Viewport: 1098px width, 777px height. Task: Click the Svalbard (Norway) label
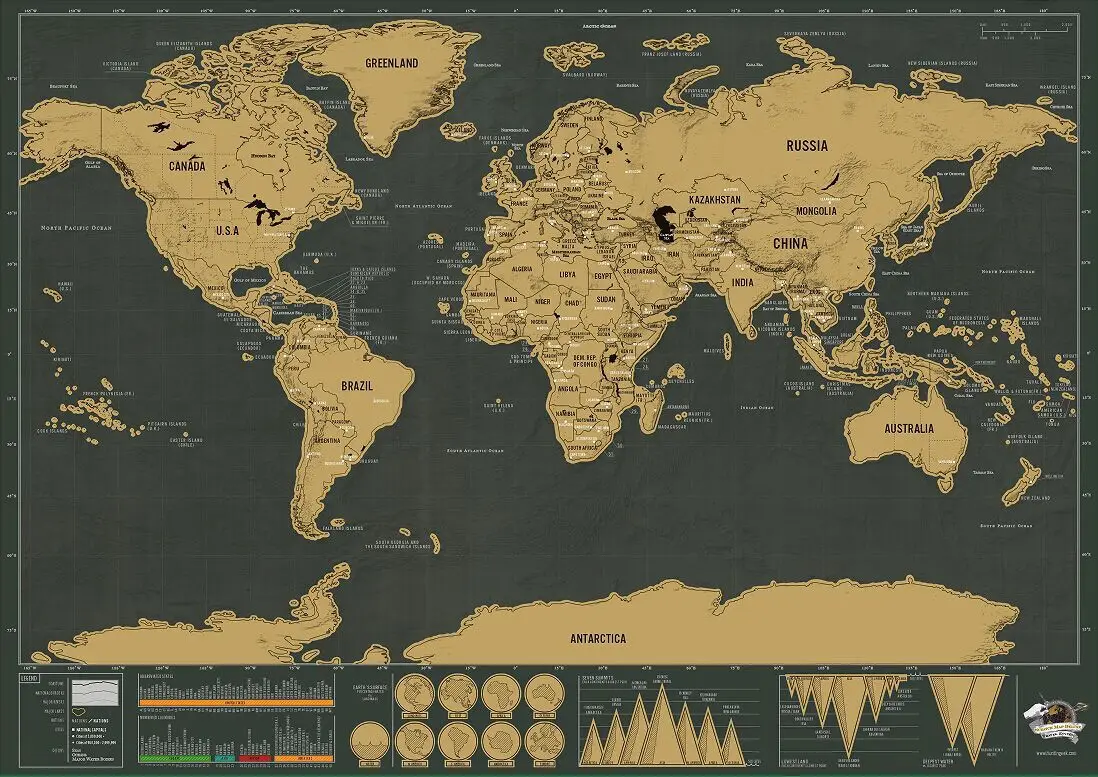pyautogui.click(x=585, y=74)
